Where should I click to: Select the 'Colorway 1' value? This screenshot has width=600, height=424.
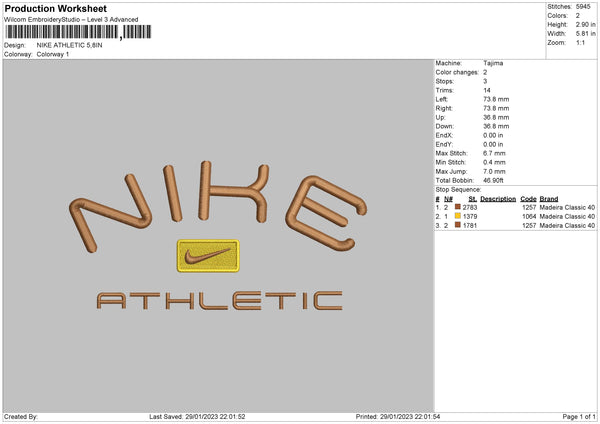tap(53, 54)
